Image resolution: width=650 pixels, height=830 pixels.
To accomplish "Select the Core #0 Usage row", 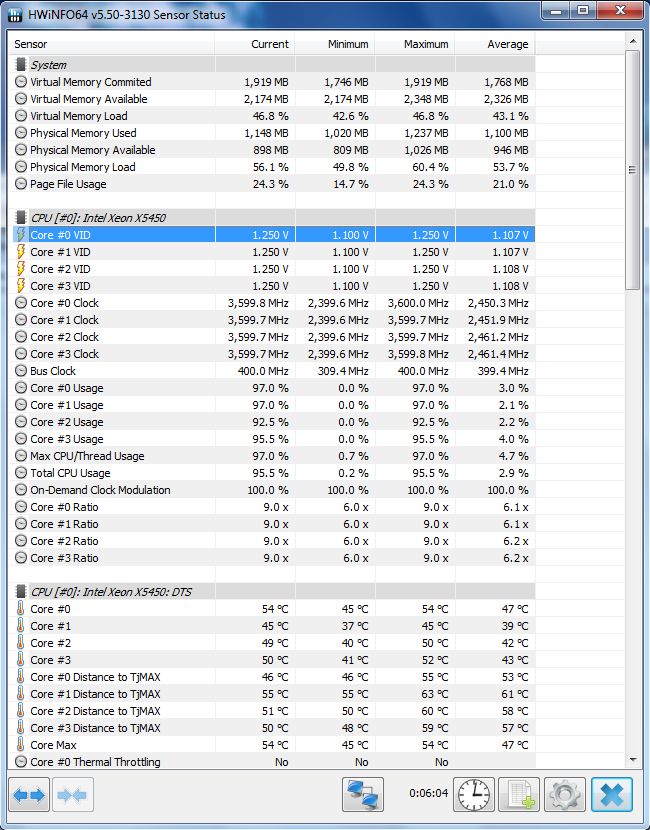I will click(x=272, y=387).
